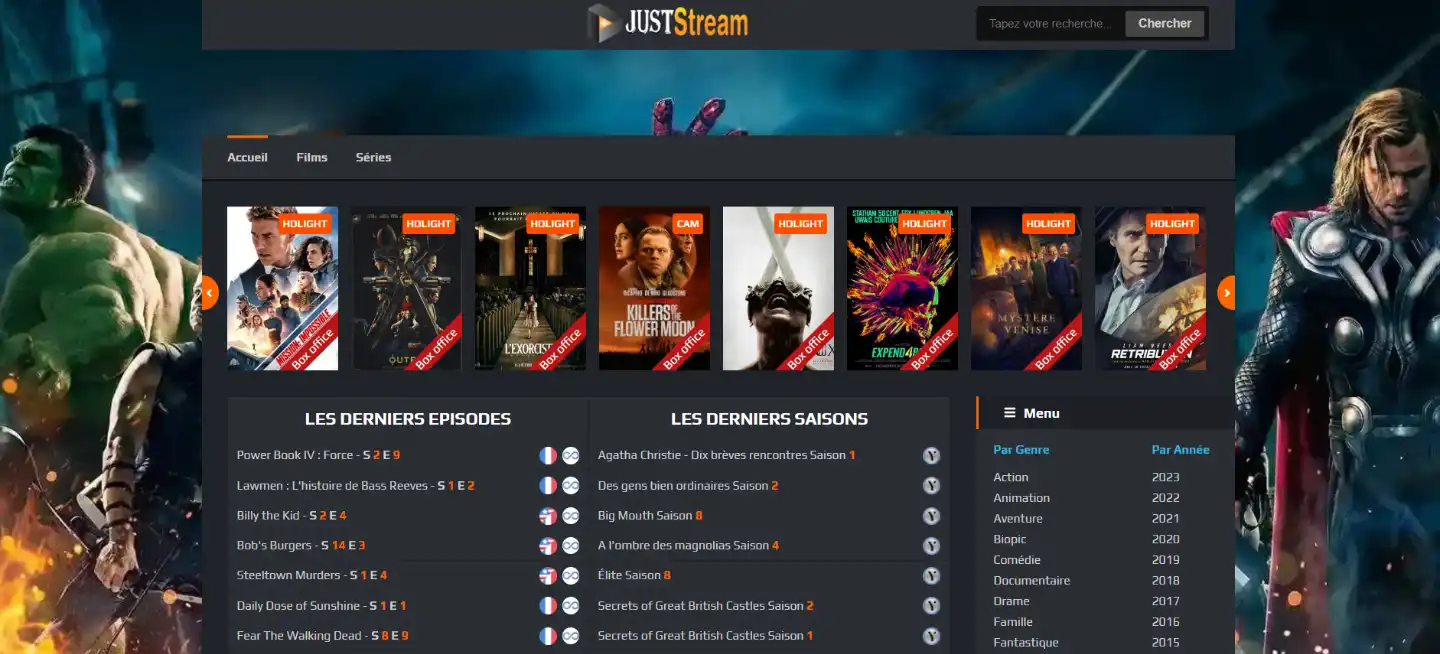Click the Y icon next to Élite Saison 8
Screen dimensions: 1440x654
pos(931,575)
